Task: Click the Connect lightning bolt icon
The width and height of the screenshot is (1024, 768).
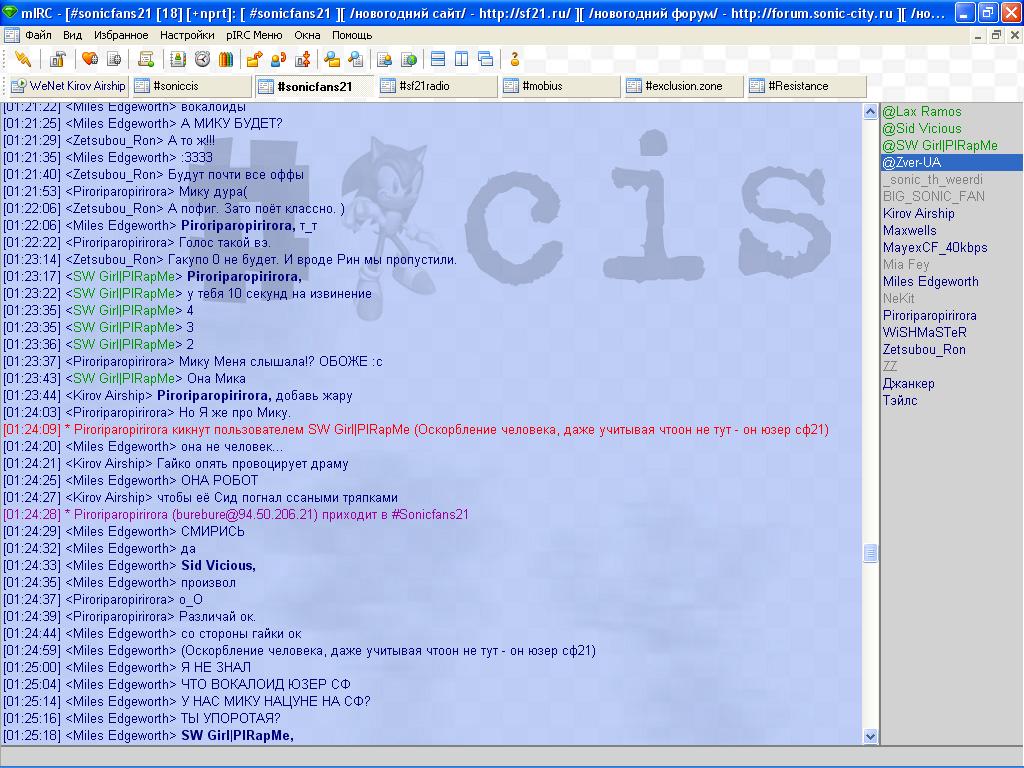Action: point(22,59)
